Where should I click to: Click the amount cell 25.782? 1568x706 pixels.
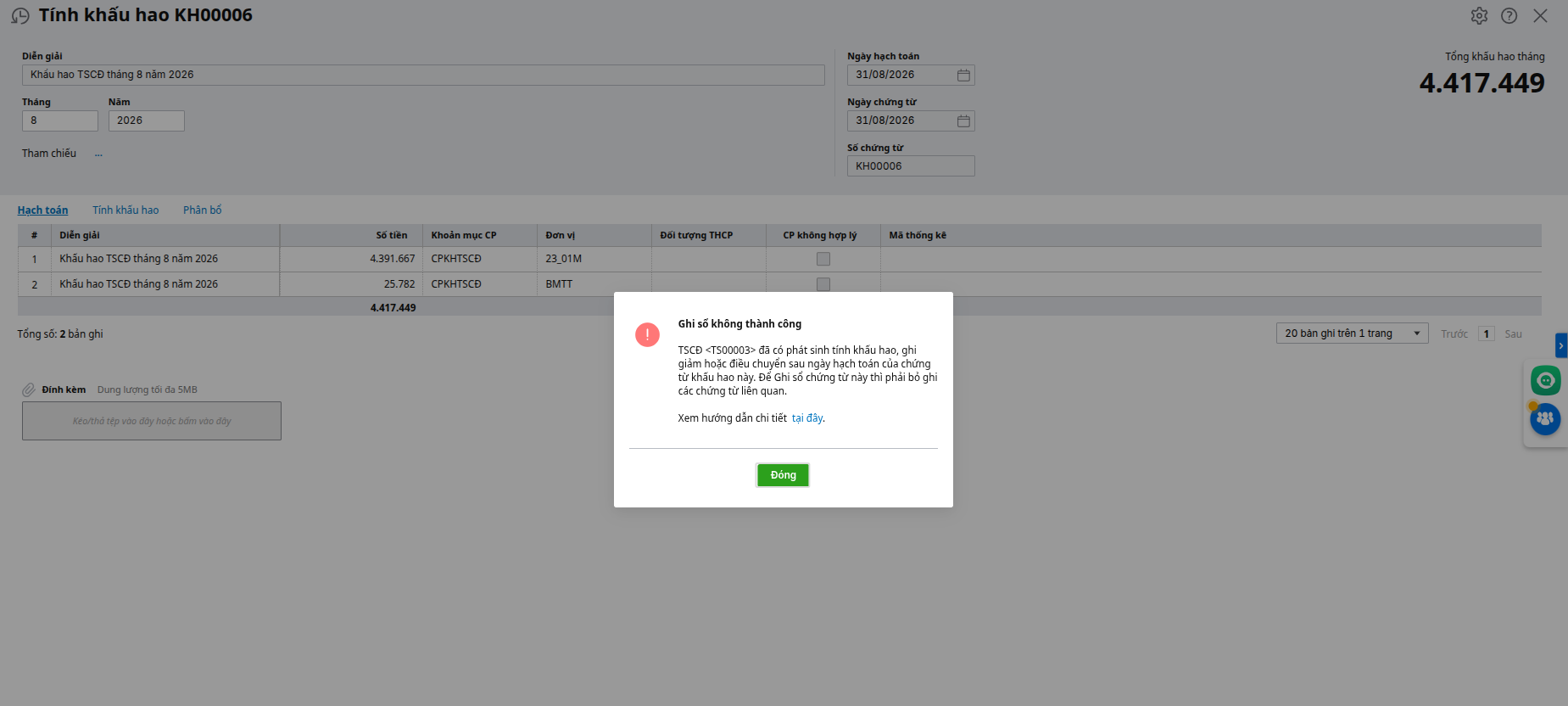pos(351,284)
